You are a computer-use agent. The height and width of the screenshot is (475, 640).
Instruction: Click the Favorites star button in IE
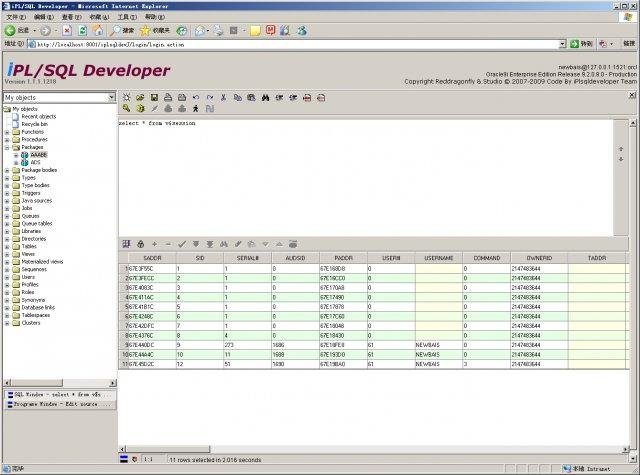click(155, 31)
